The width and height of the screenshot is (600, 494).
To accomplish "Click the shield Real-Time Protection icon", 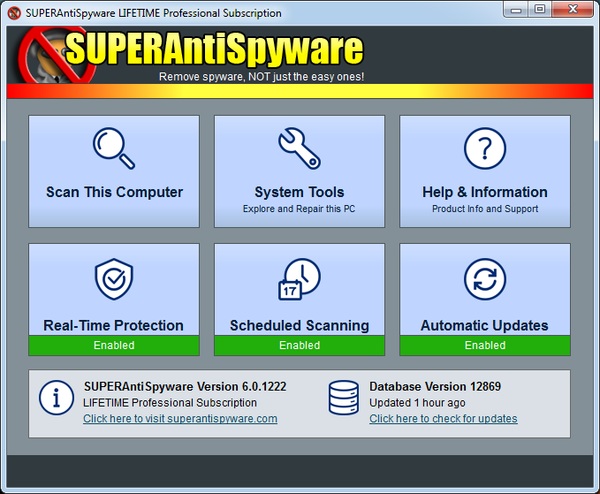I will click(x=113, y=280).
